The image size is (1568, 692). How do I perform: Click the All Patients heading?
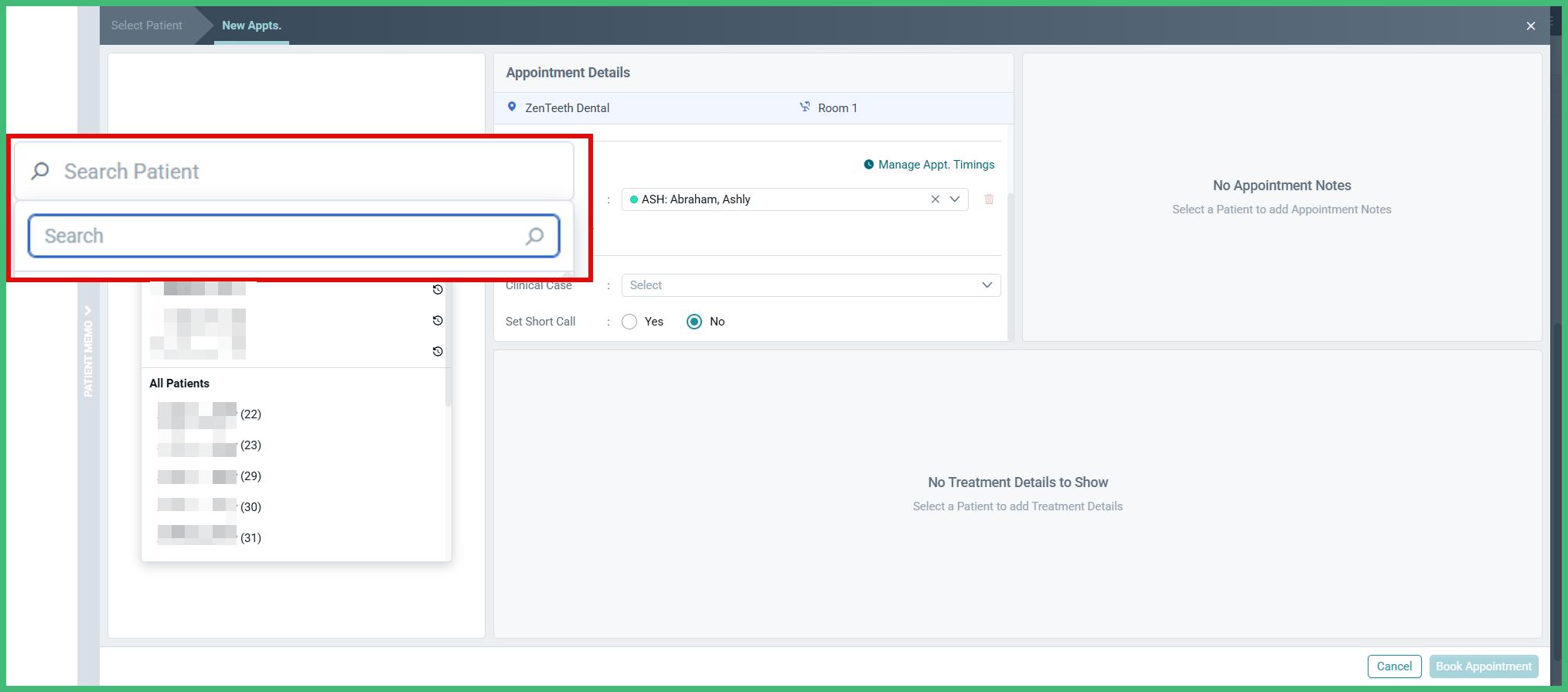click(x=179, y=383)
